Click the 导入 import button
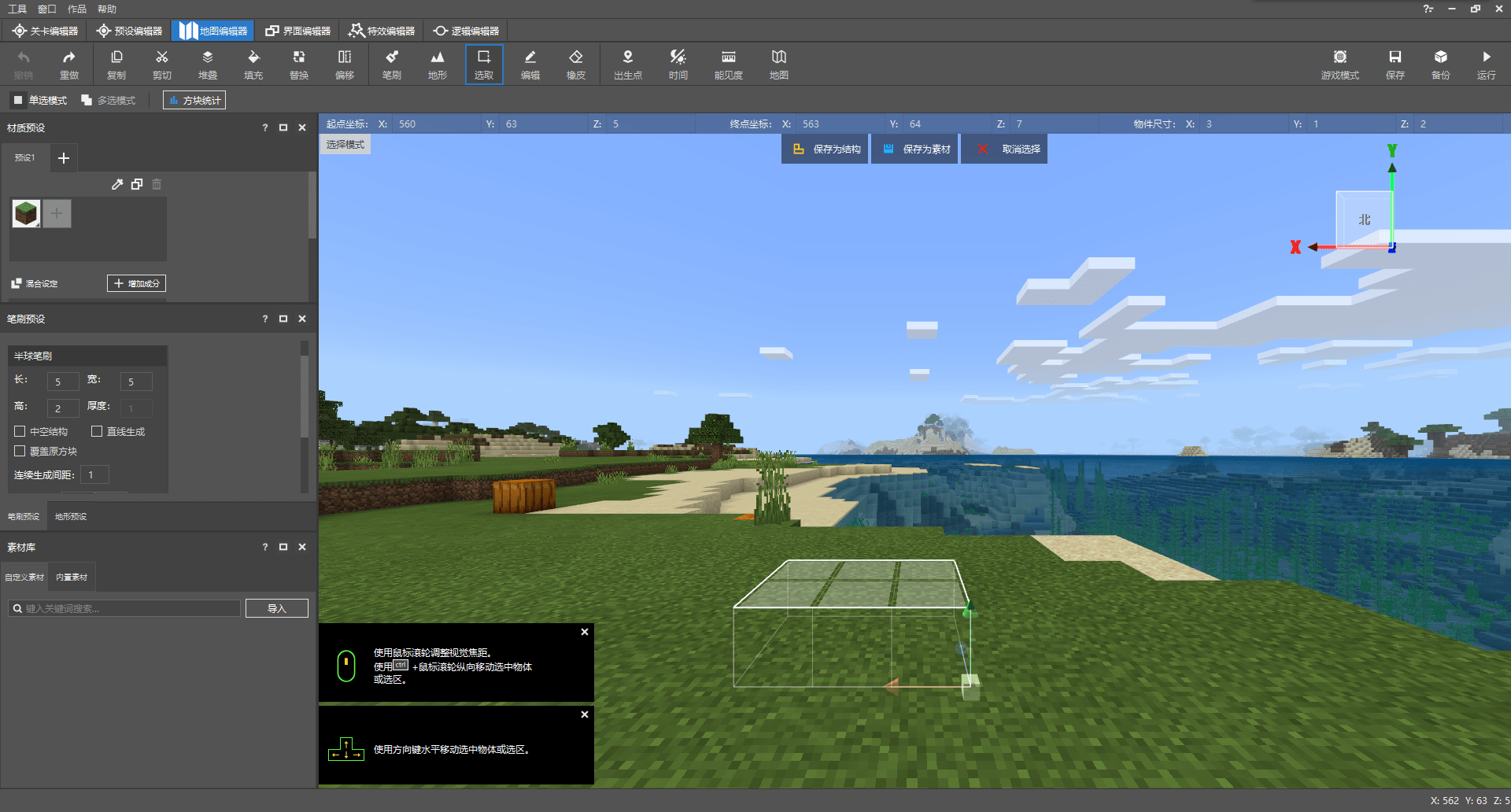The width and height of the screenshot is (1511, 812). point(277,608)
